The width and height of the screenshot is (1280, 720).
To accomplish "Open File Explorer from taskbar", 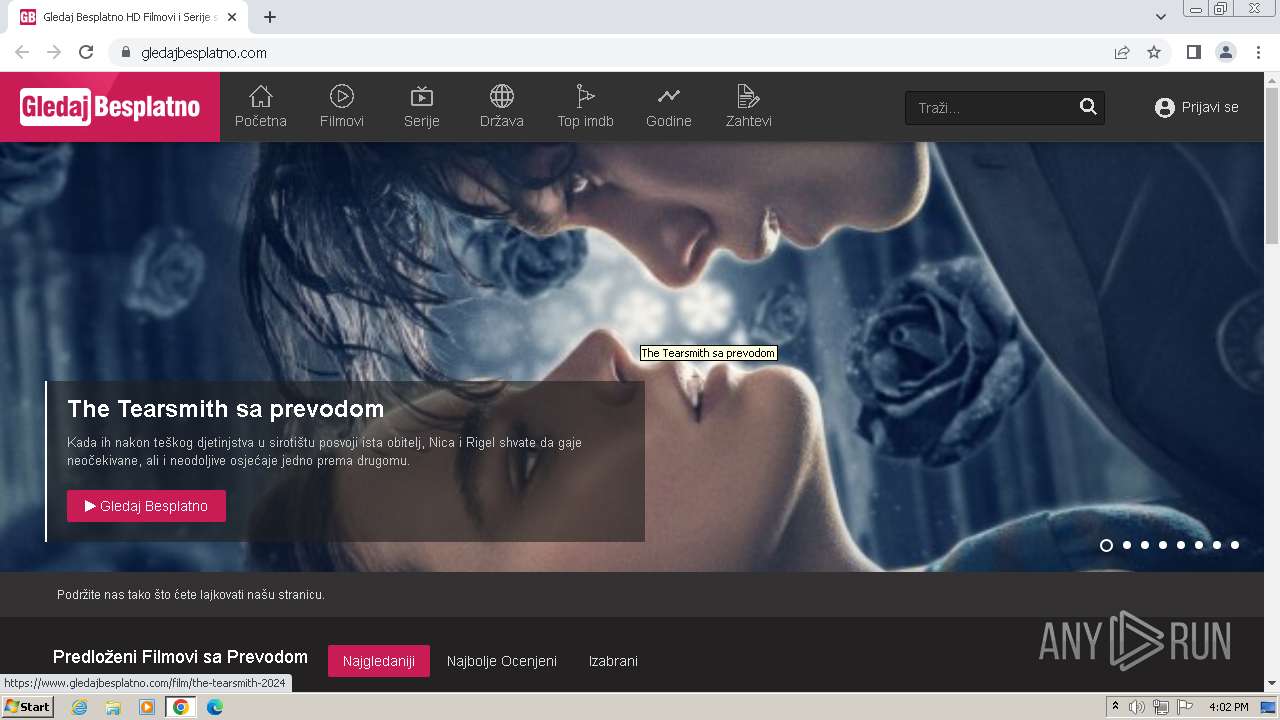I will click(x=113, y=707).
